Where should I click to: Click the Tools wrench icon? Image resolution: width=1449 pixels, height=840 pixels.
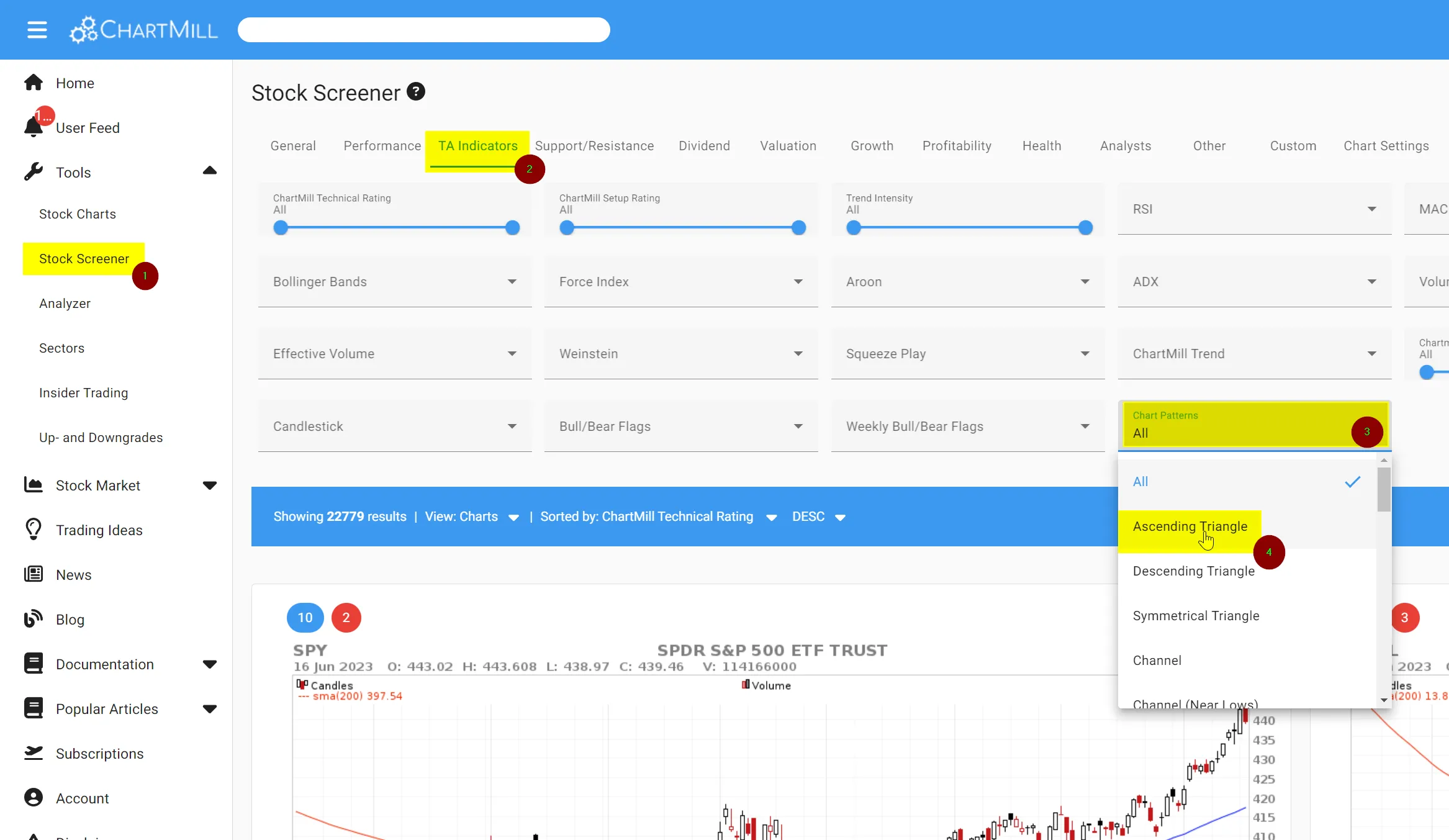tap(34, 172)
